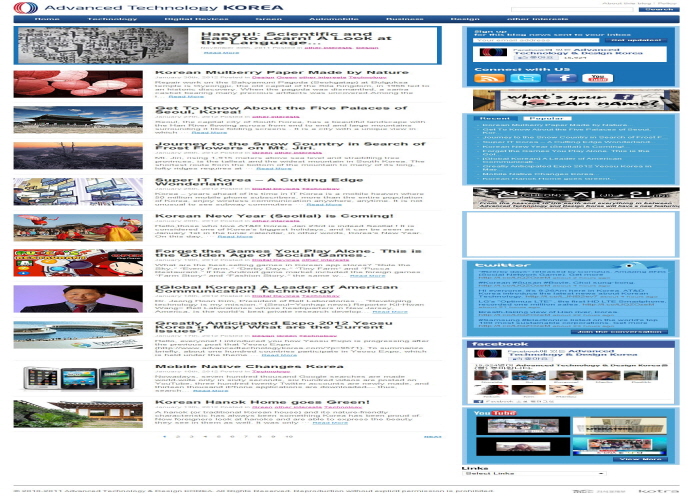700x500 pixels.
Task: Open the Facebook connect icon
Action: click(x=562, y=78)
